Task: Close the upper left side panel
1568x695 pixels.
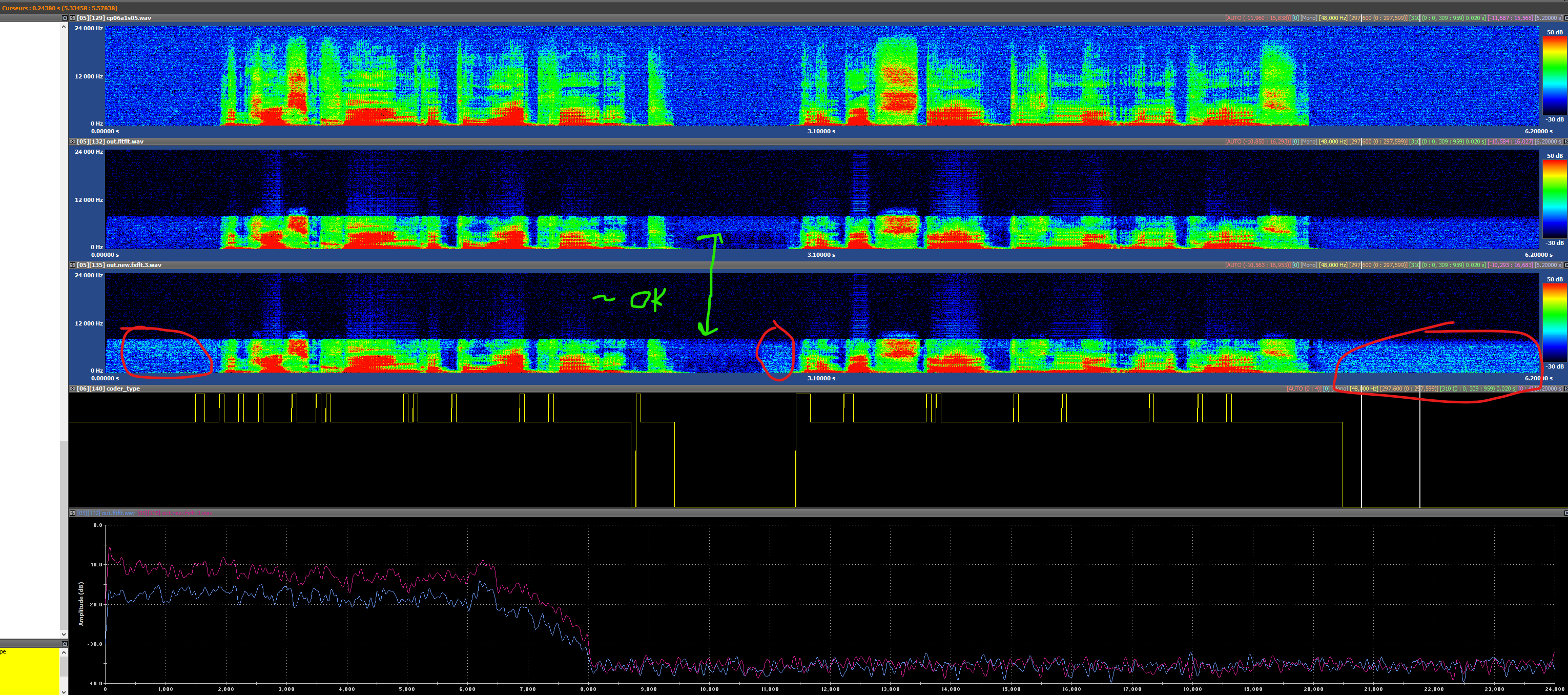Action: tap(65, 18)
